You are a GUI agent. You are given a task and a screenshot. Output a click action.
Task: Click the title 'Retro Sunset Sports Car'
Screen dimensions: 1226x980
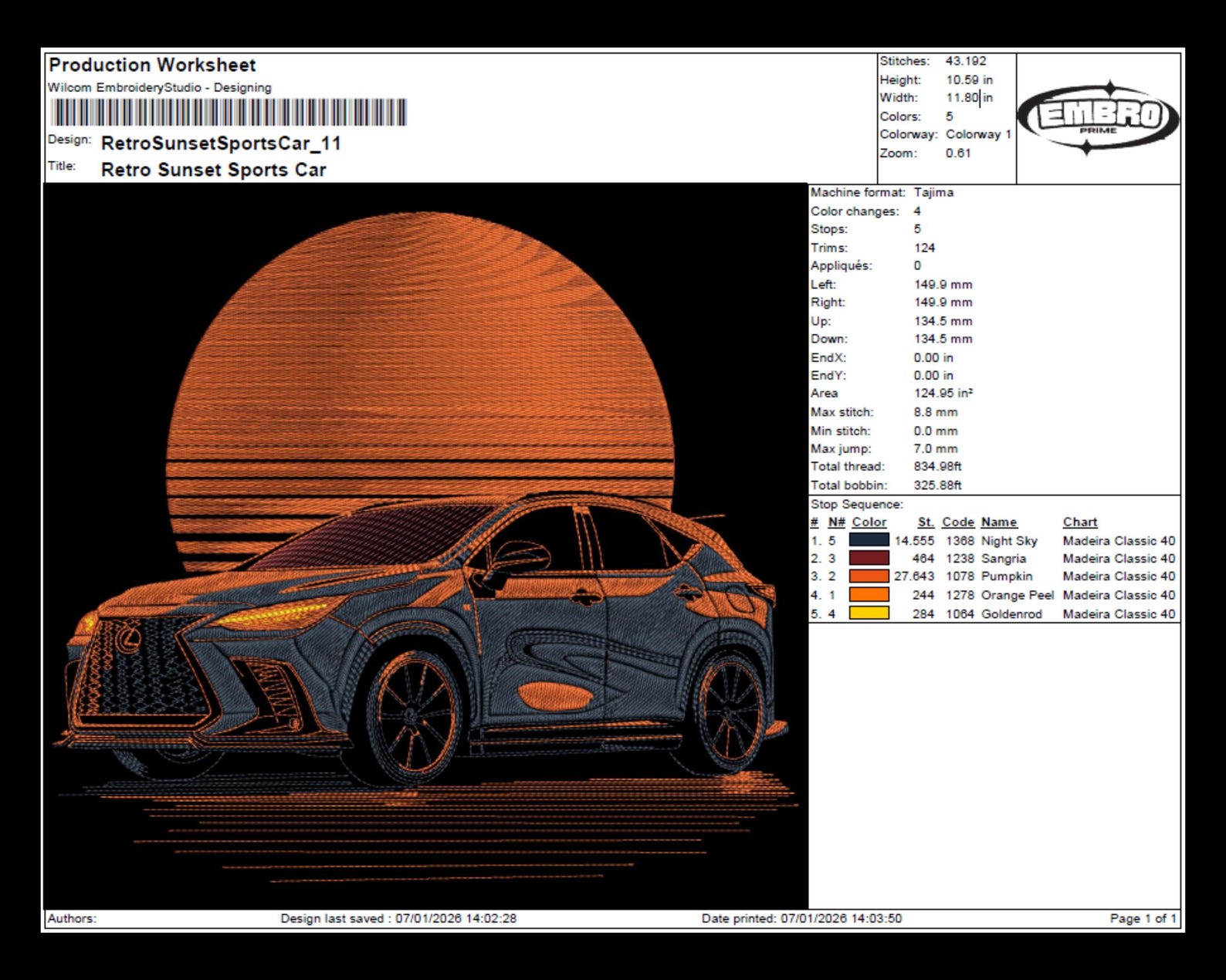214,170
